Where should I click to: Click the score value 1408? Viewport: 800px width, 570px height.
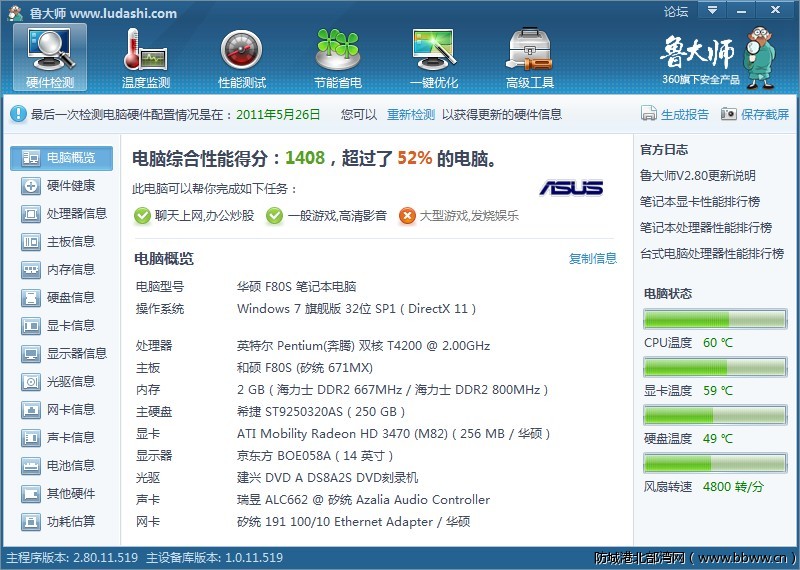pos(305,159)
